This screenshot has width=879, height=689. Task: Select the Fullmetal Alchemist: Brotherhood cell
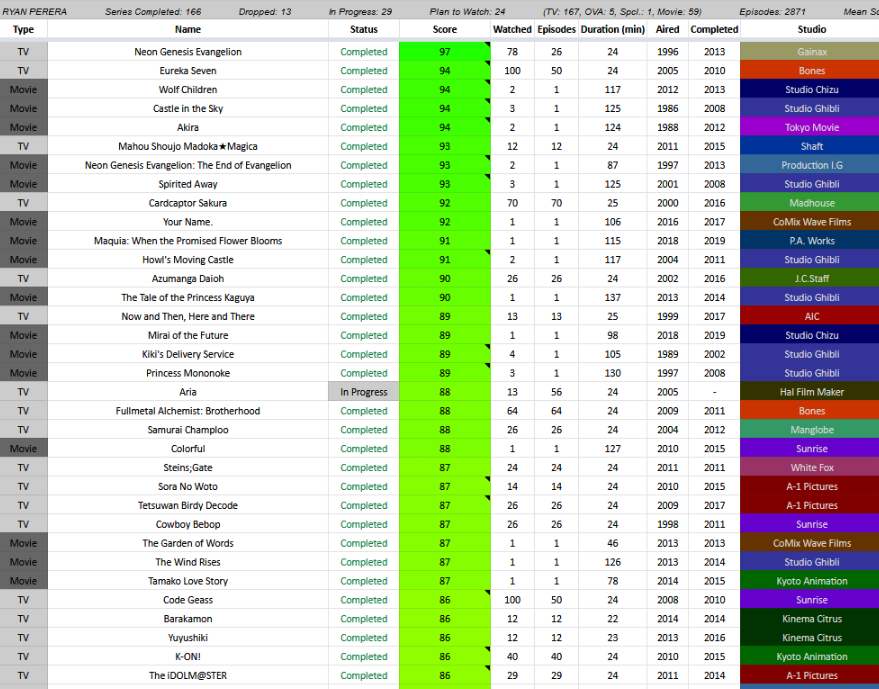coord(188,411)
